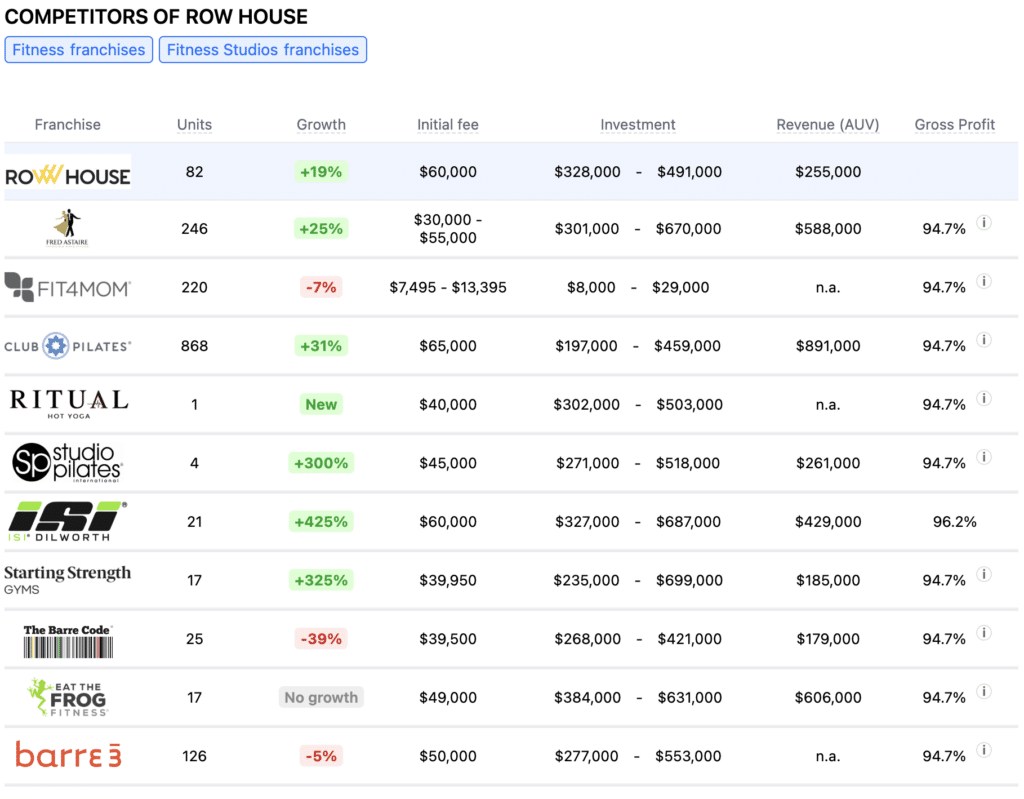
Task: Click the +25% growth badge
Action: (x=321, y=229)
